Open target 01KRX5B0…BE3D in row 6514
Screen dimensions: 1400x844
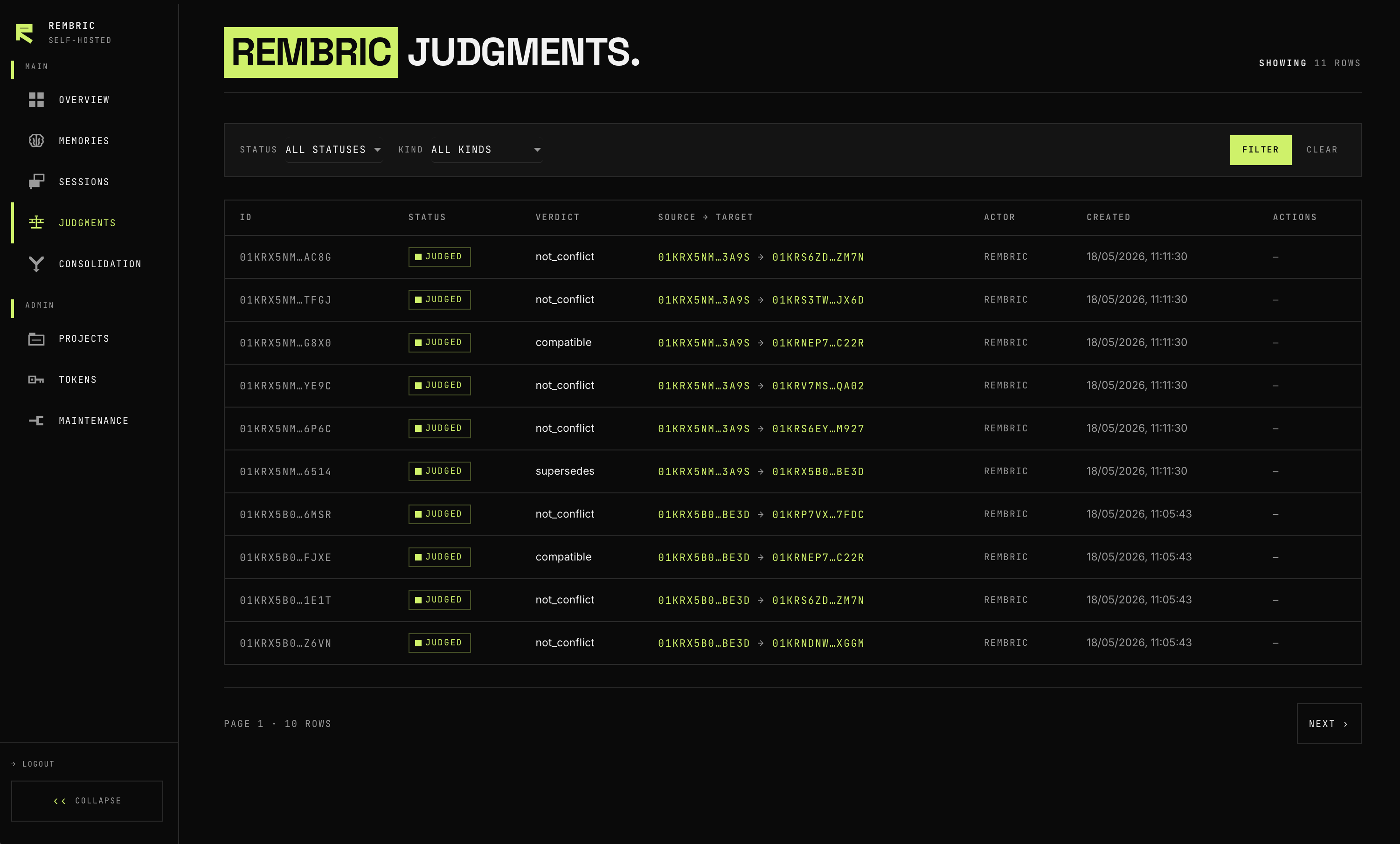[x=818, y=471]
